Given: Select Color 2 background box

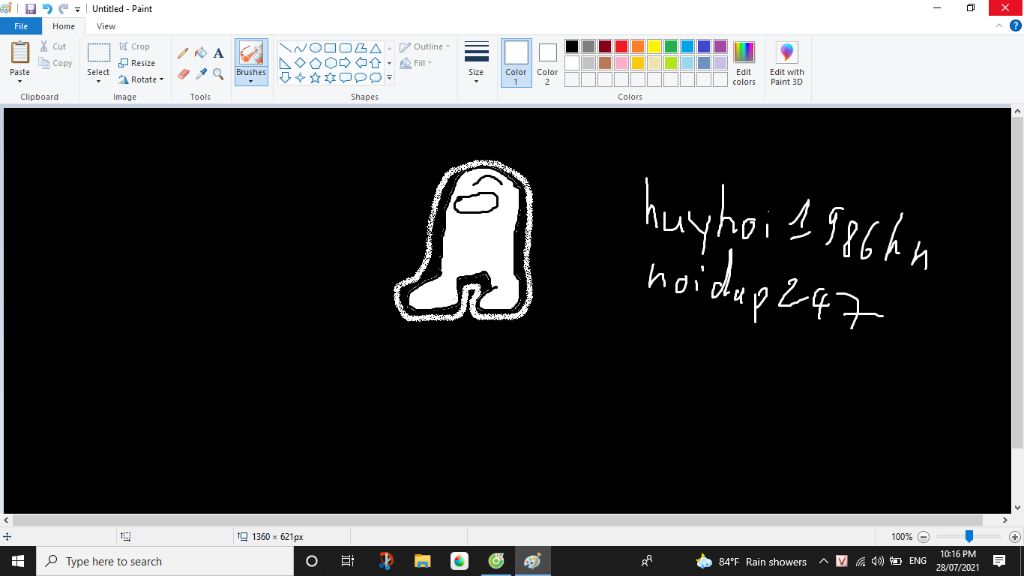Looking at the screenshot, I should tap(547, 63).
